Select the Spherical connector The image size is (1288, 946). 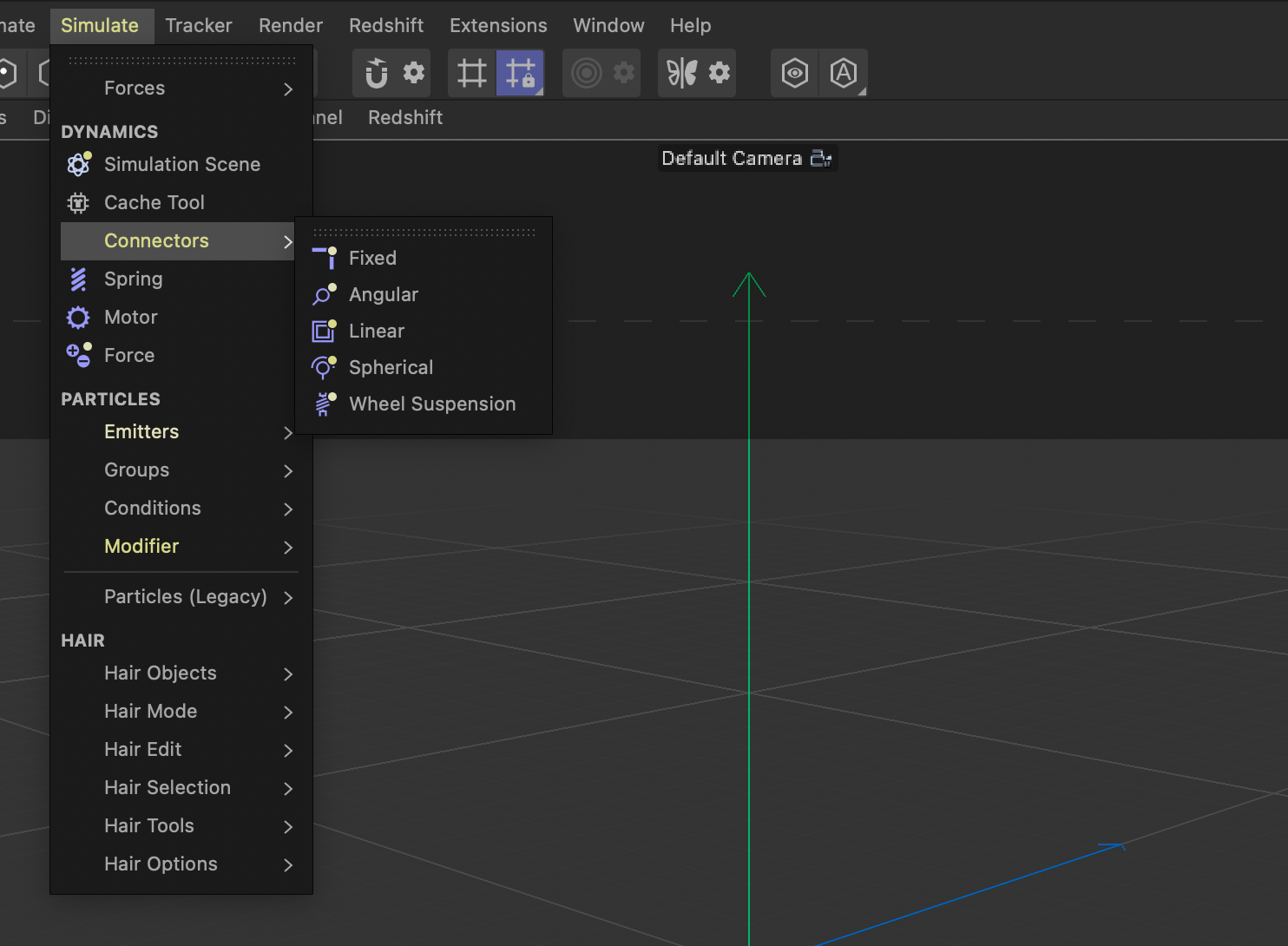tap(424, 367)
